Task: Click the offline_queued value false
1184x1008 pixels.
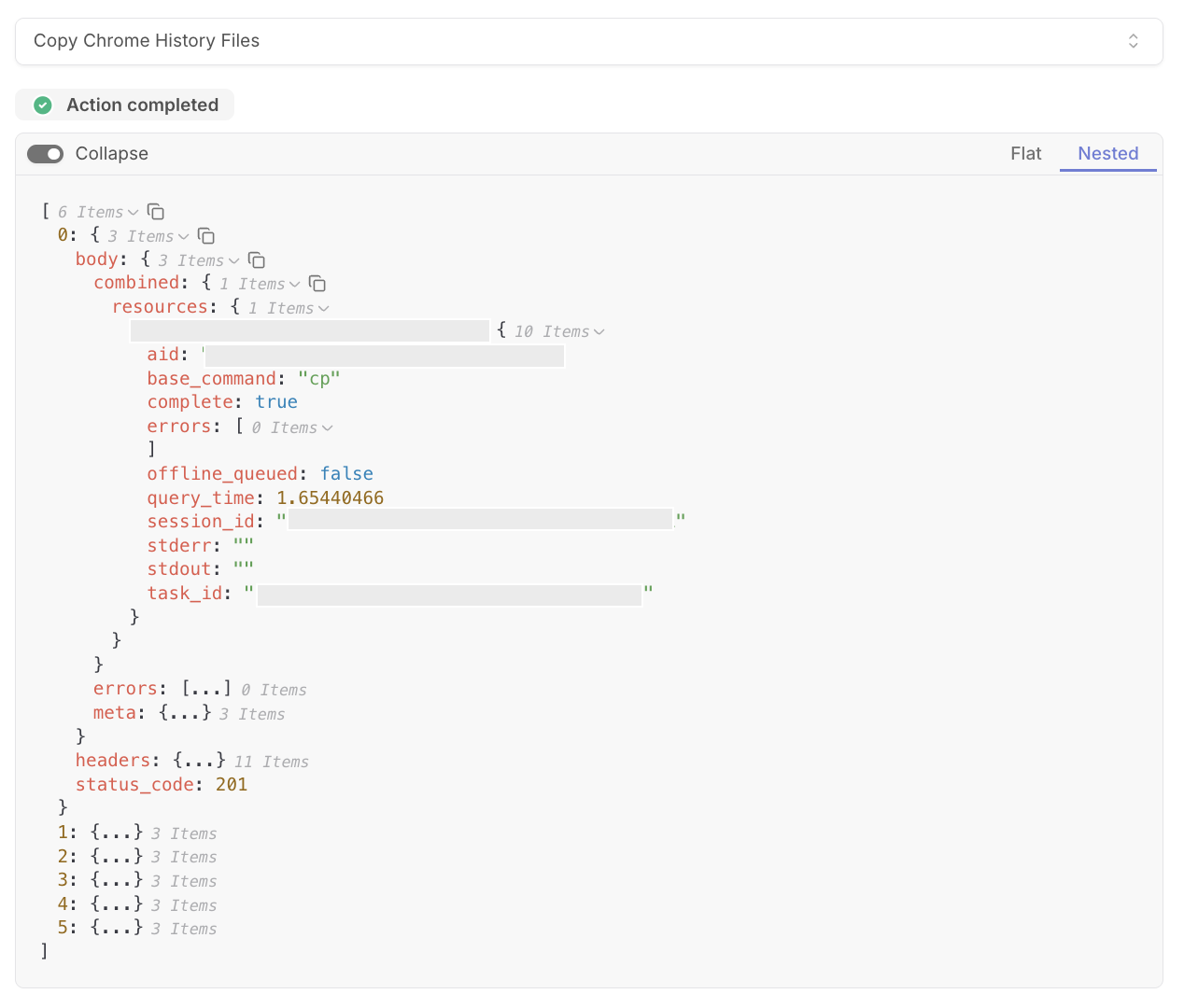Action: point(346,474)
